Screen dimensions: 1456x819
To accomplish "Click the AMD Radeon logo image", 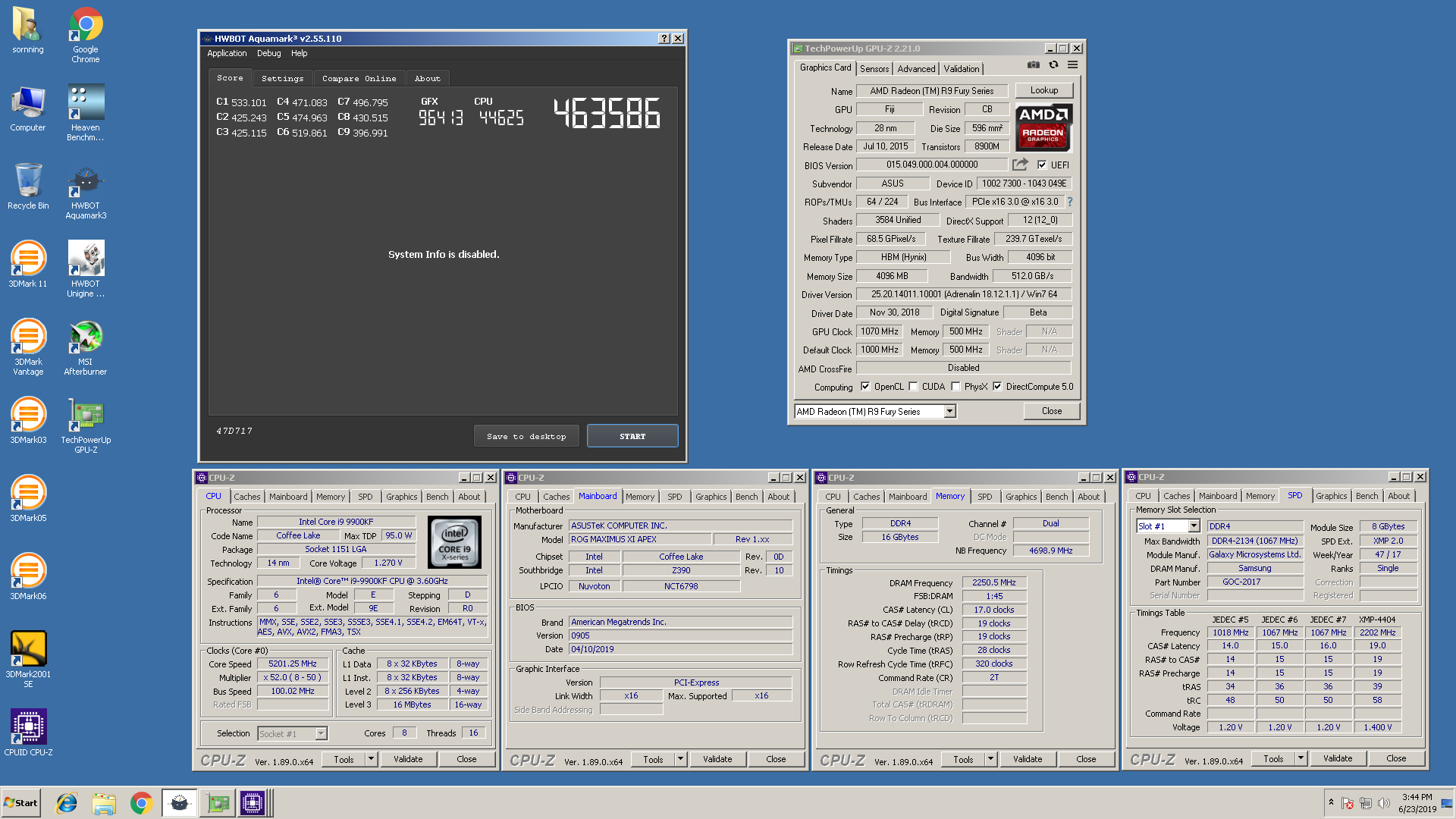I will tap(1043, 127).
